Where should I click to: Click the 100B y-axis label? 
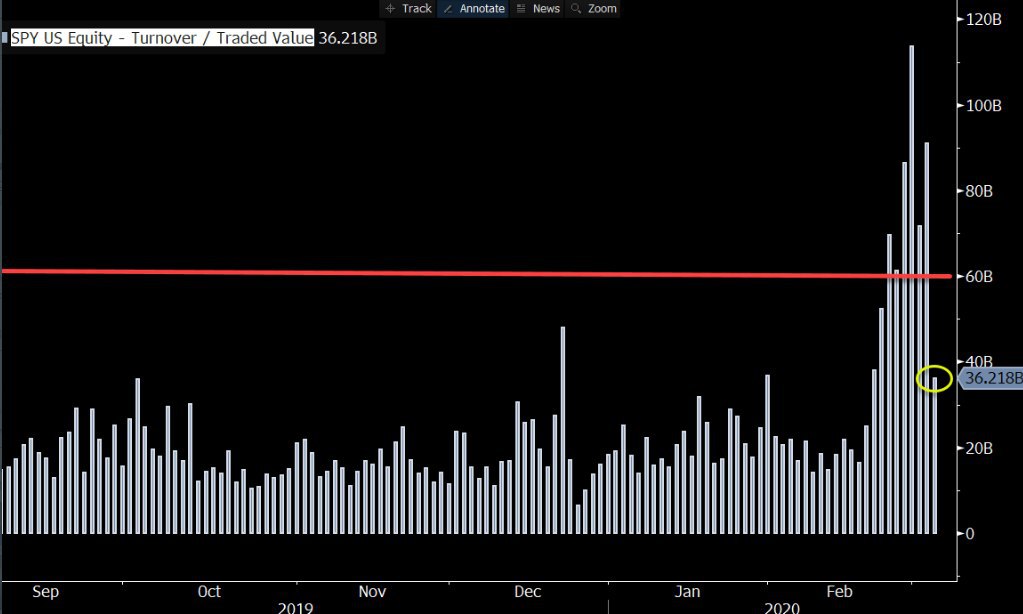point(983,106)
